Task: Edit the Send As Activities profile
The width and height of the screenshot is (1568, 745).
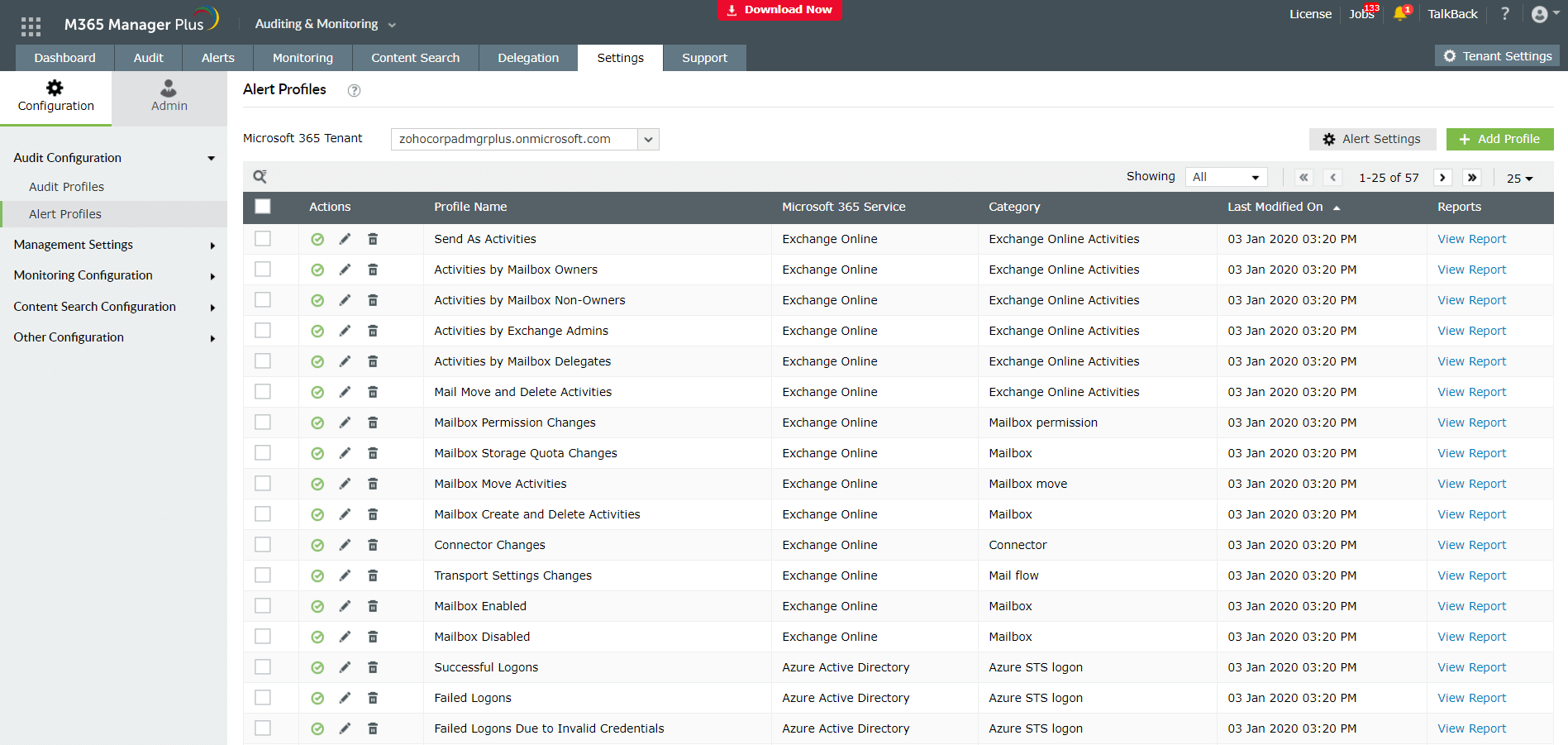Action: [345, 239]
